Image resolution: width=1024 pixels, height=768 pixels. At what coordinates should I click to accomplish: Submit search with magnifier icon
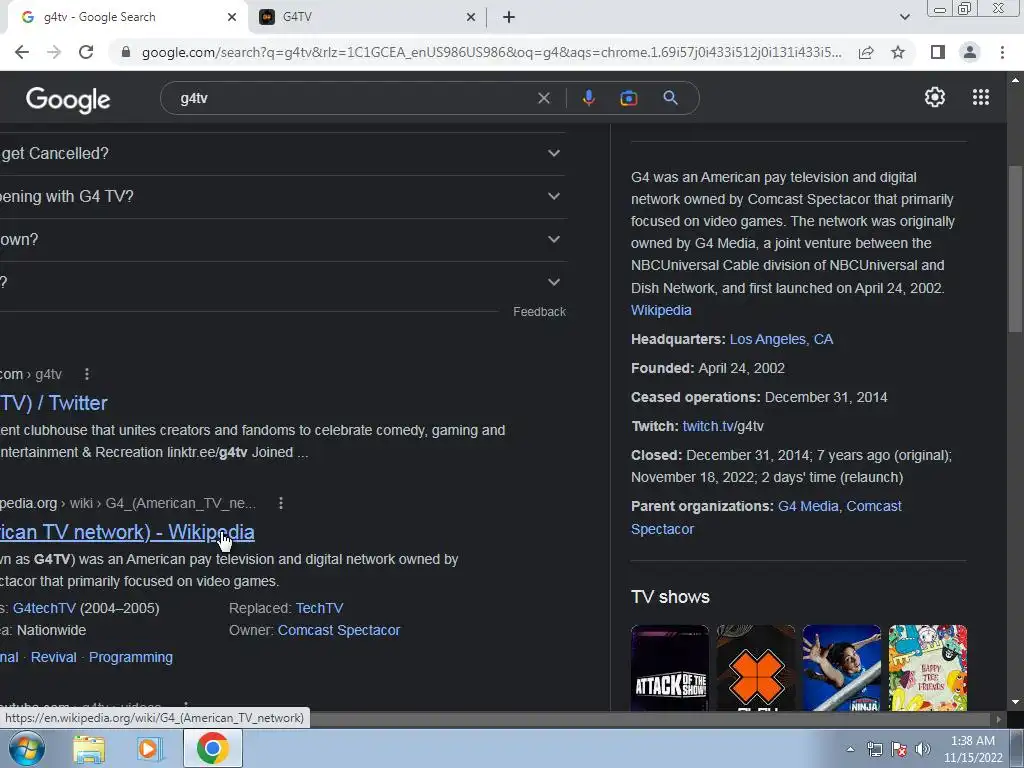coord(670,98)
